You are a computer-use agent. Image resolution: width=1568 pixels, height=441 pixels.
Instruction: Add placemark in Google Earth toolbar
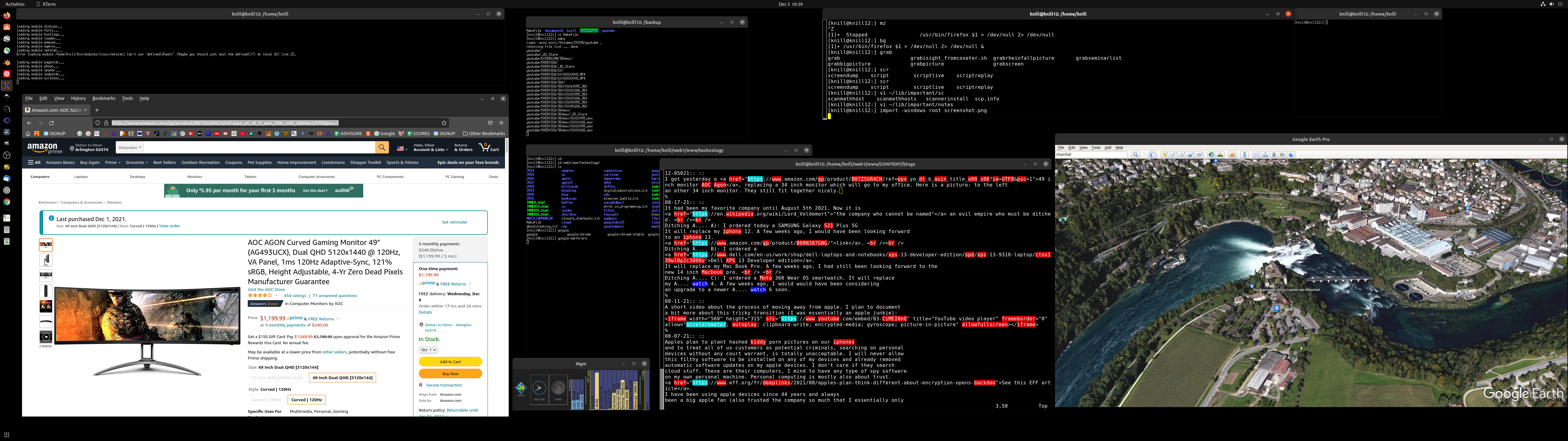[x=1165, y=155]
